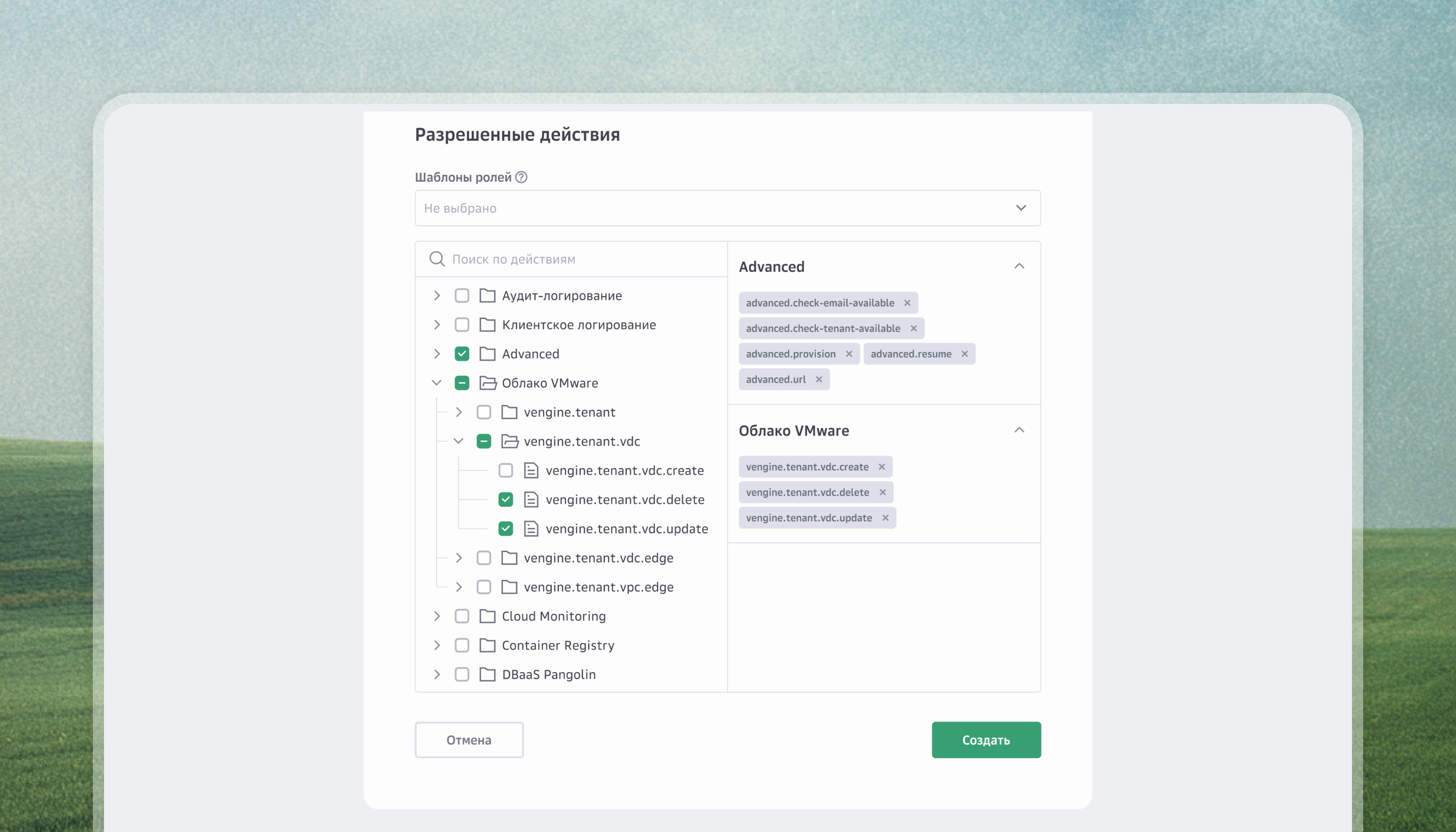1456x832 pixels.
Task: Remove advanced.check-email-available tag
Action: click(x=907, y=303)
